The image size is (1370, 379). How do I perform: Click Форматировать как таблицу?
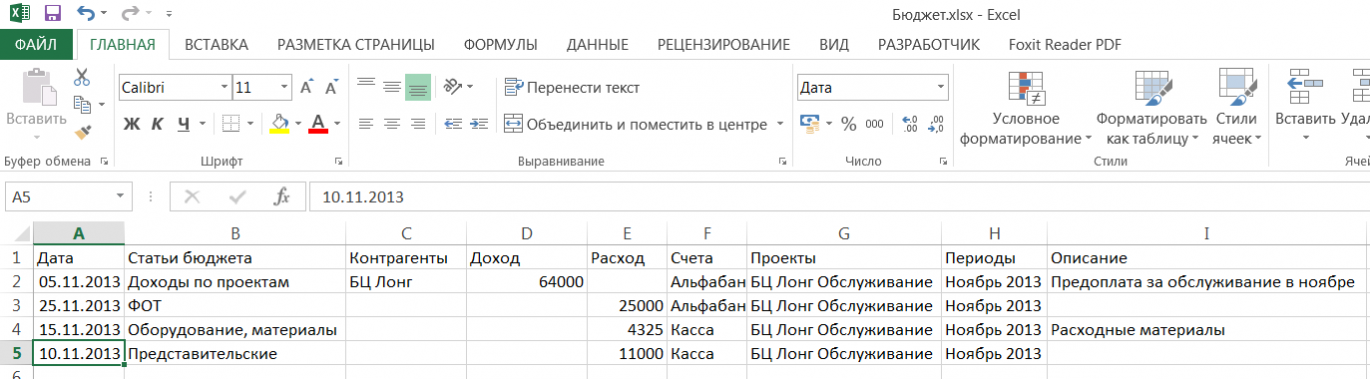click(1151, 108)
